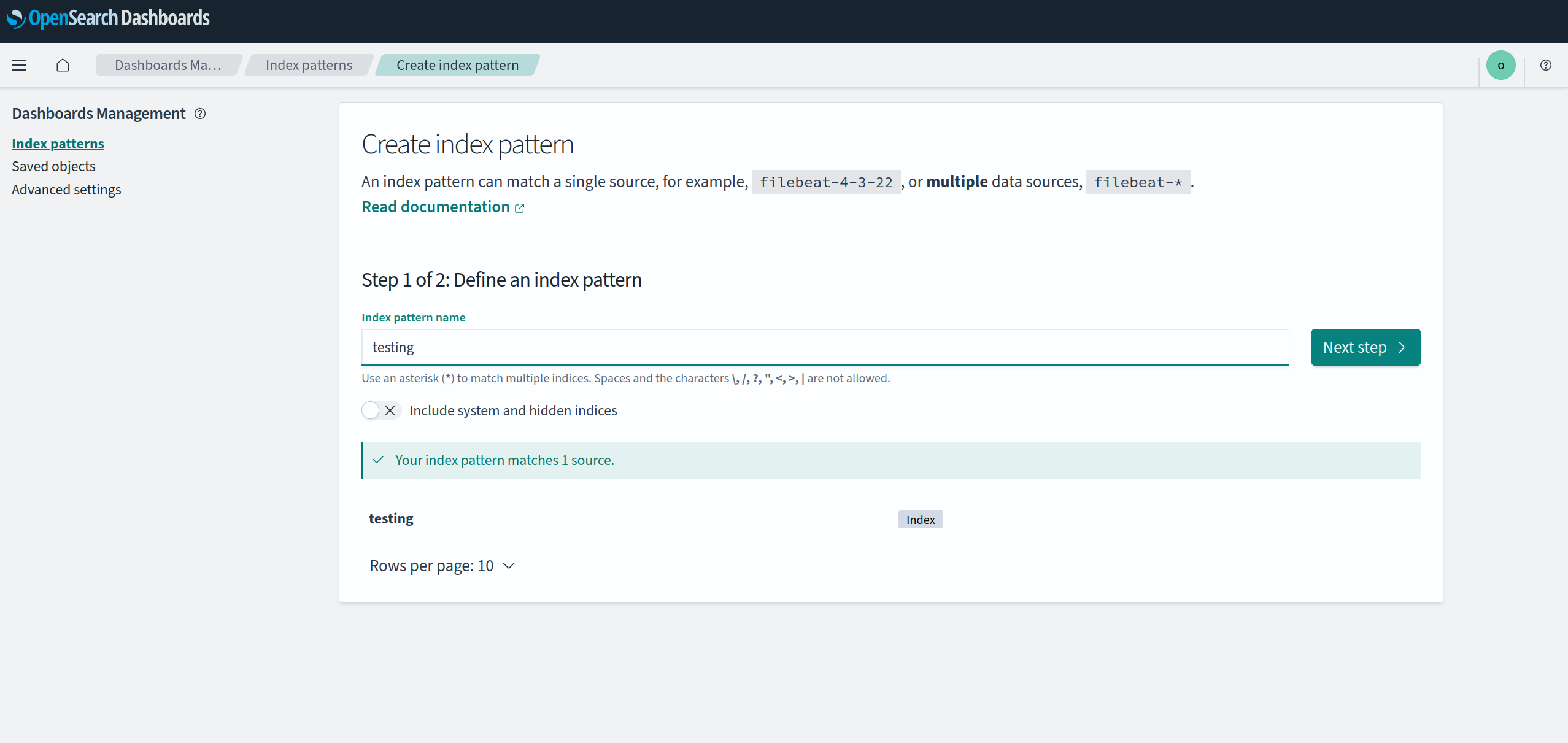Click the chevron arrow inside Next step button
Image resolution: width=1568 pixels, height=743 pixels.
pos(1403,347)
